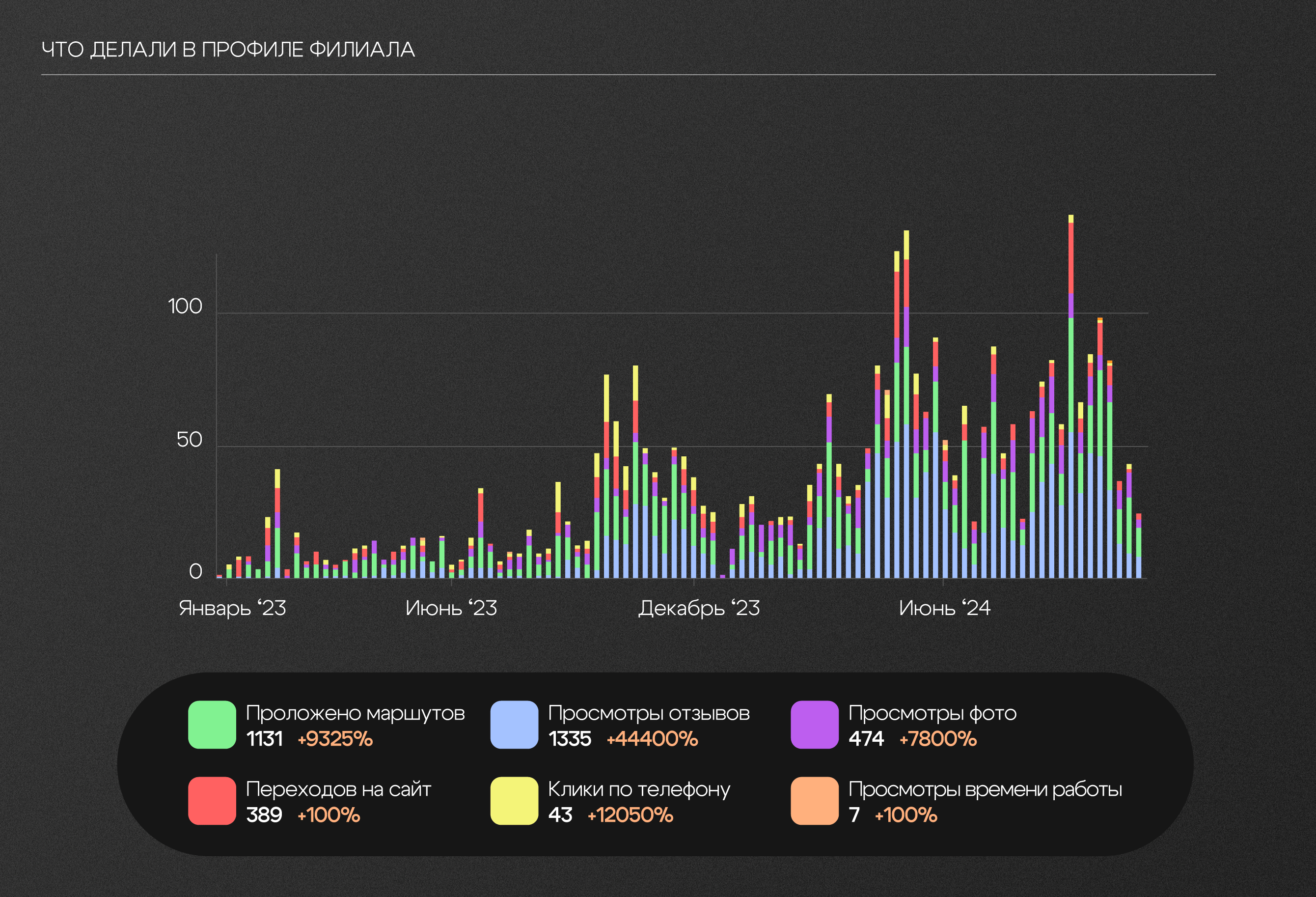Click the orange Просмотры времени работы swatch
The image size is (1316, 897).
pos(814,800)
